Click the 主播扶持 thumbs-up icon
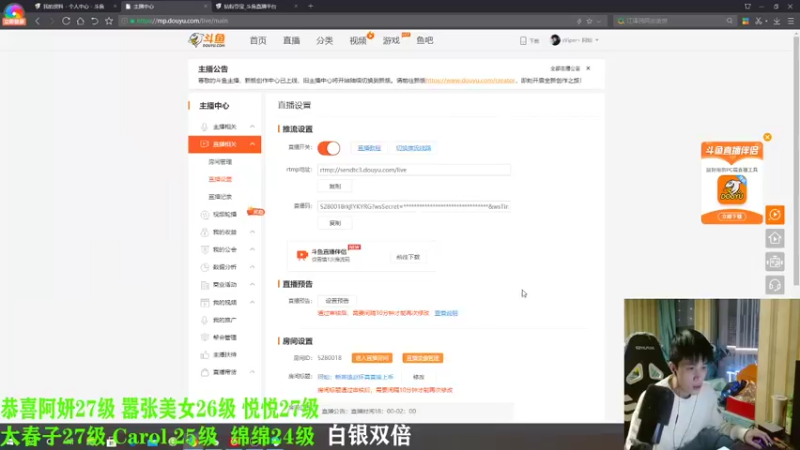Viewport: 800px width, 450px height. 205,355
